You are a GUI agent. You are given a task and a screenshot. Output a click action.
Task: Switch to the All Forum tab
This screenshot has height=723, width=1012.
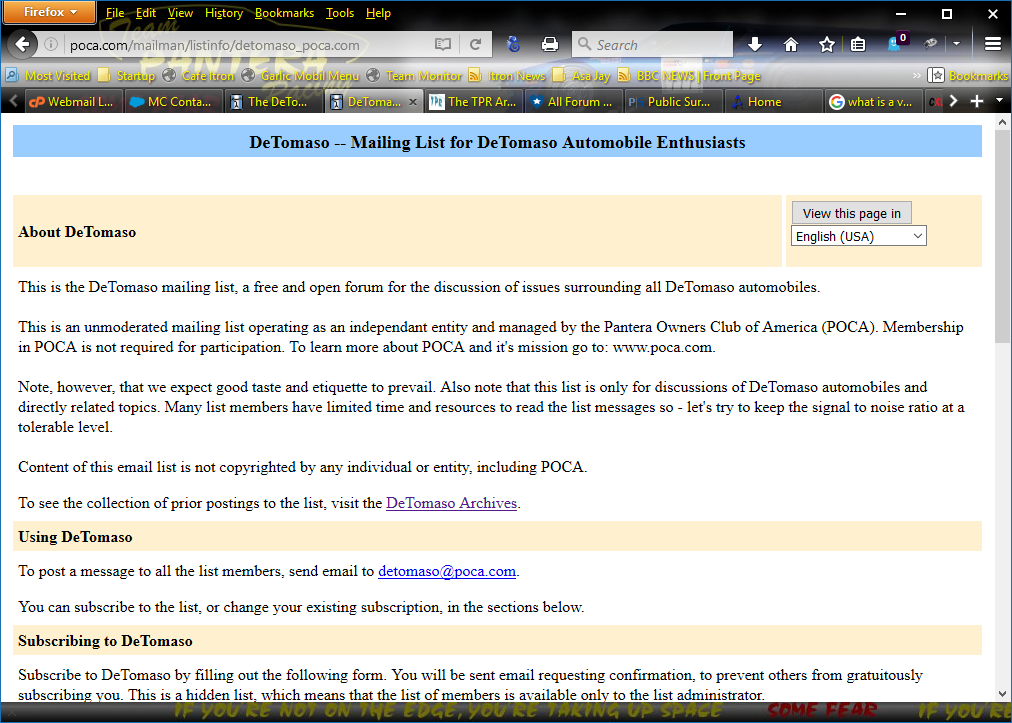pos(574,102)
